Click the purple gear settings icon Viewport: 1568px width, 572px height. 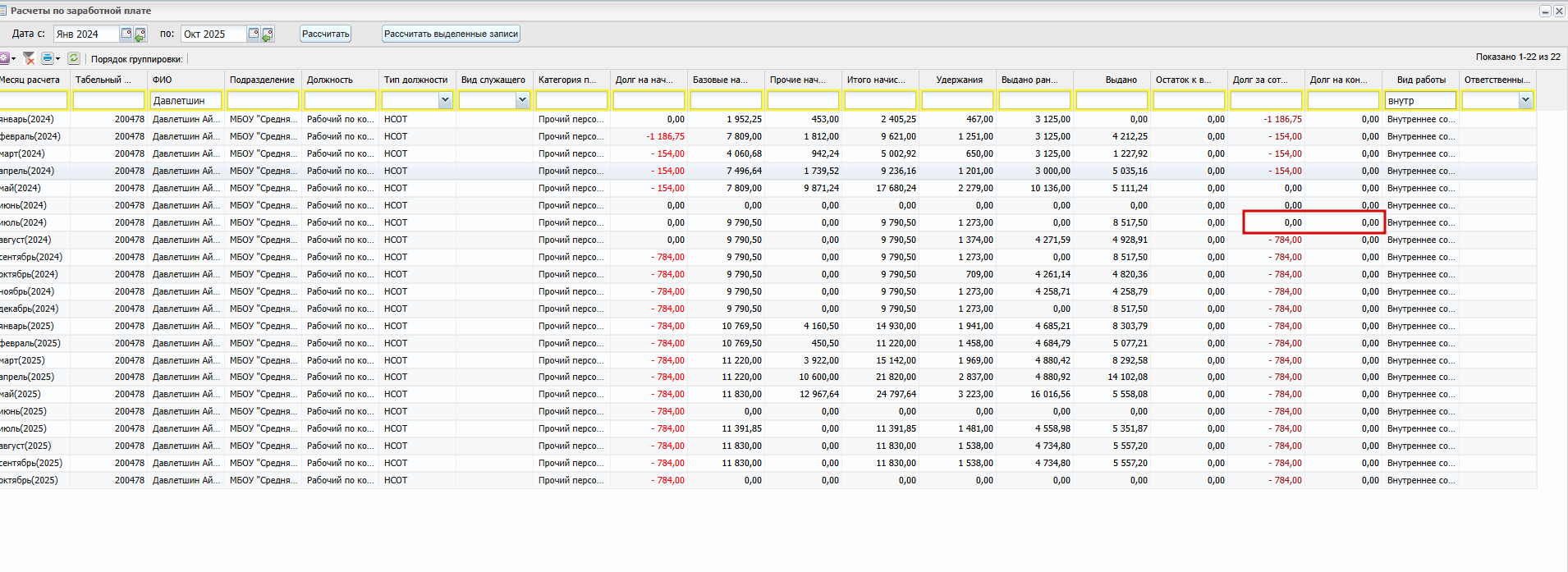5,58
